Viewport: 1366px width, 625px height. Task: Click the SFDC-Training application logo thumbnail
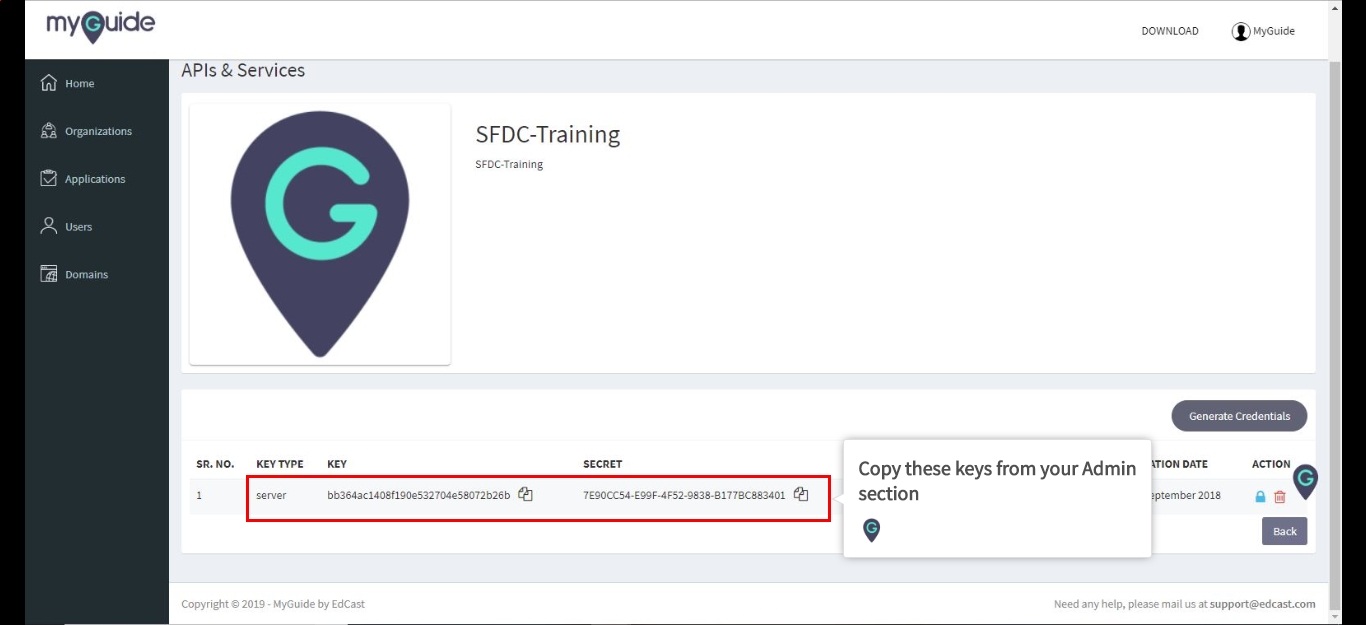click(x=320, y=234)
